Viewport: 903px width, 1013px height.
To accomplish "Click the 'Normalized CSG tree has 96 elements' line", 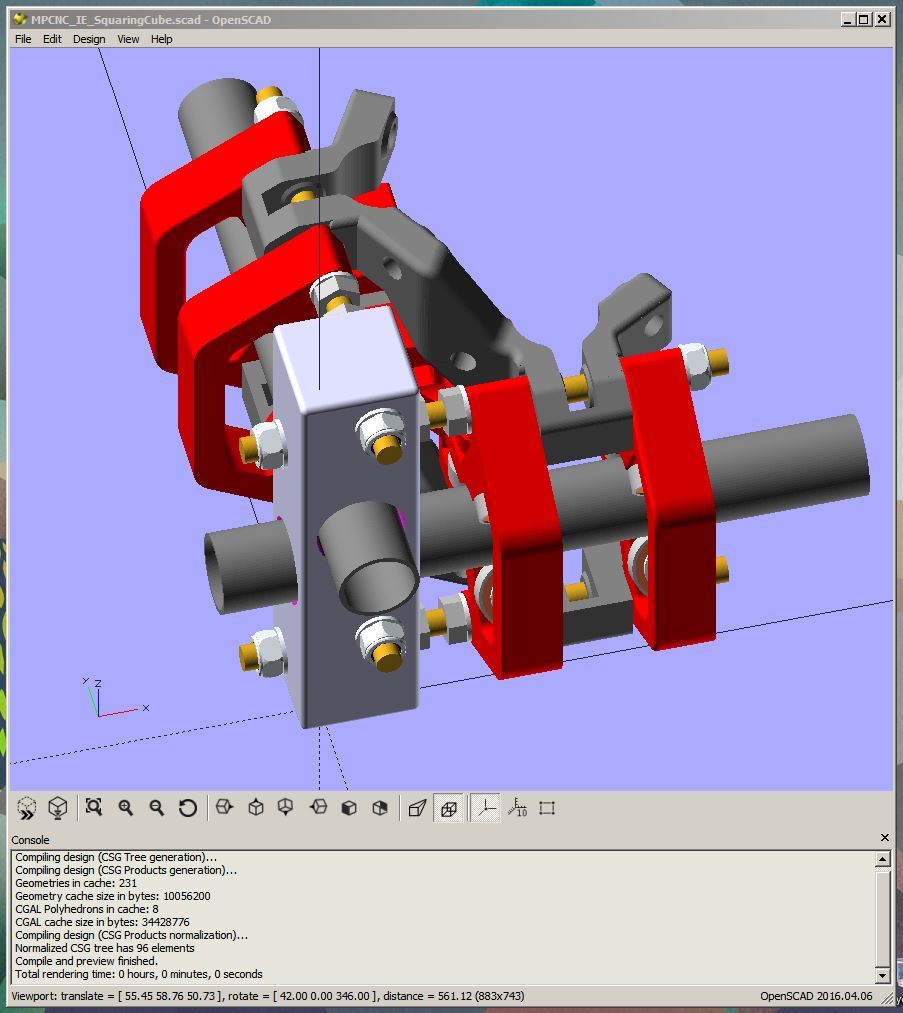I will click(105, 948).
